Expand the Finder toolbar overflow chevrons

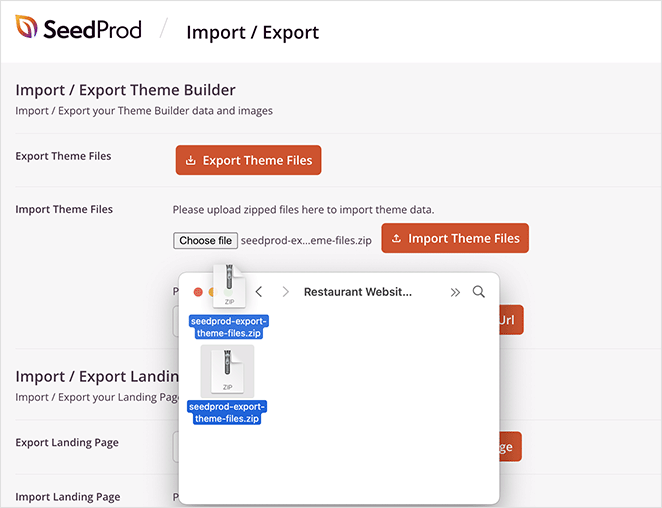coord(455,292)
